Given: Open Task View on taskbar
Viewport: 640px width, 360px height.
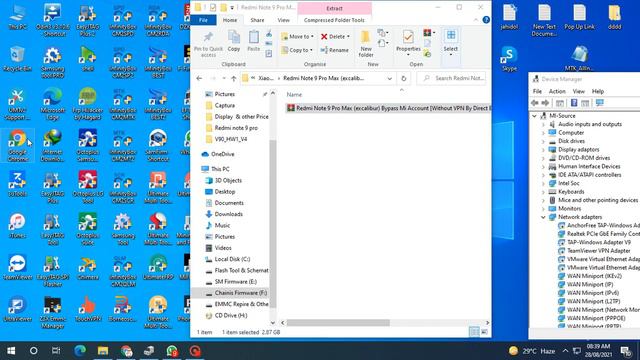Looking at the screenshot, I should [56, 351].
